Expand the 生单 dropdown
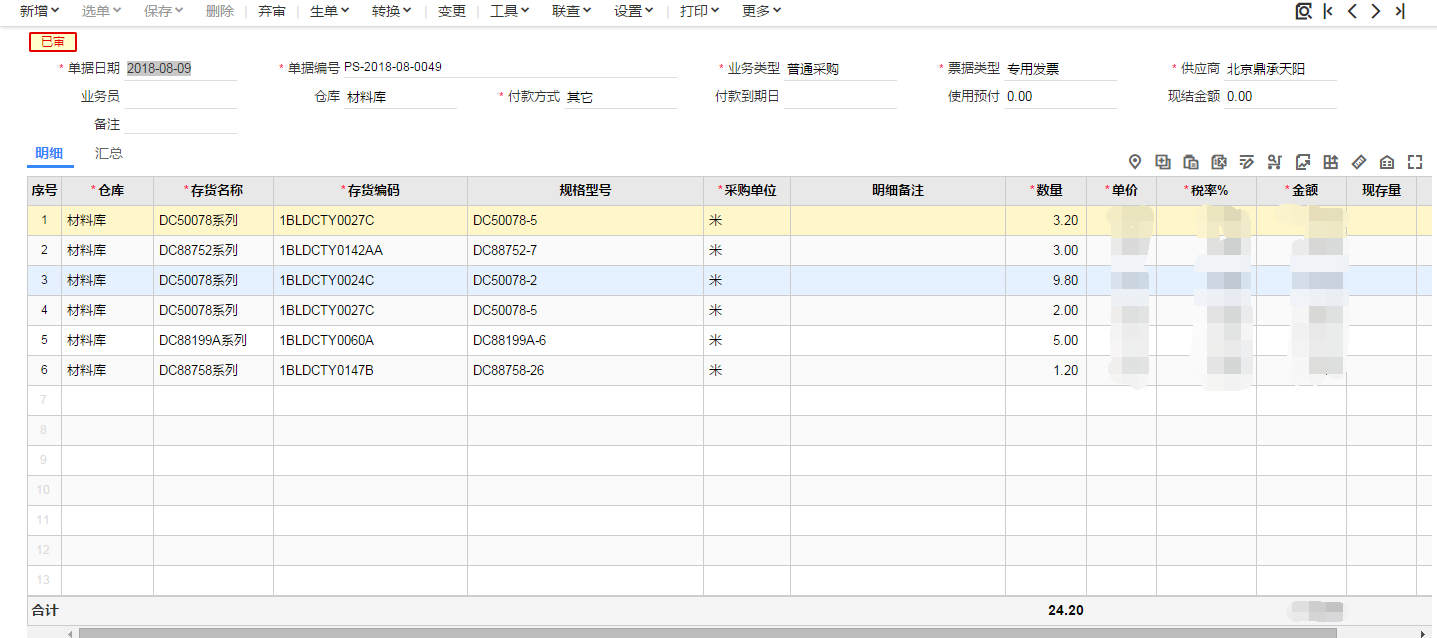This screenshot has width=1437, height=638. click(x=329, y=11)
